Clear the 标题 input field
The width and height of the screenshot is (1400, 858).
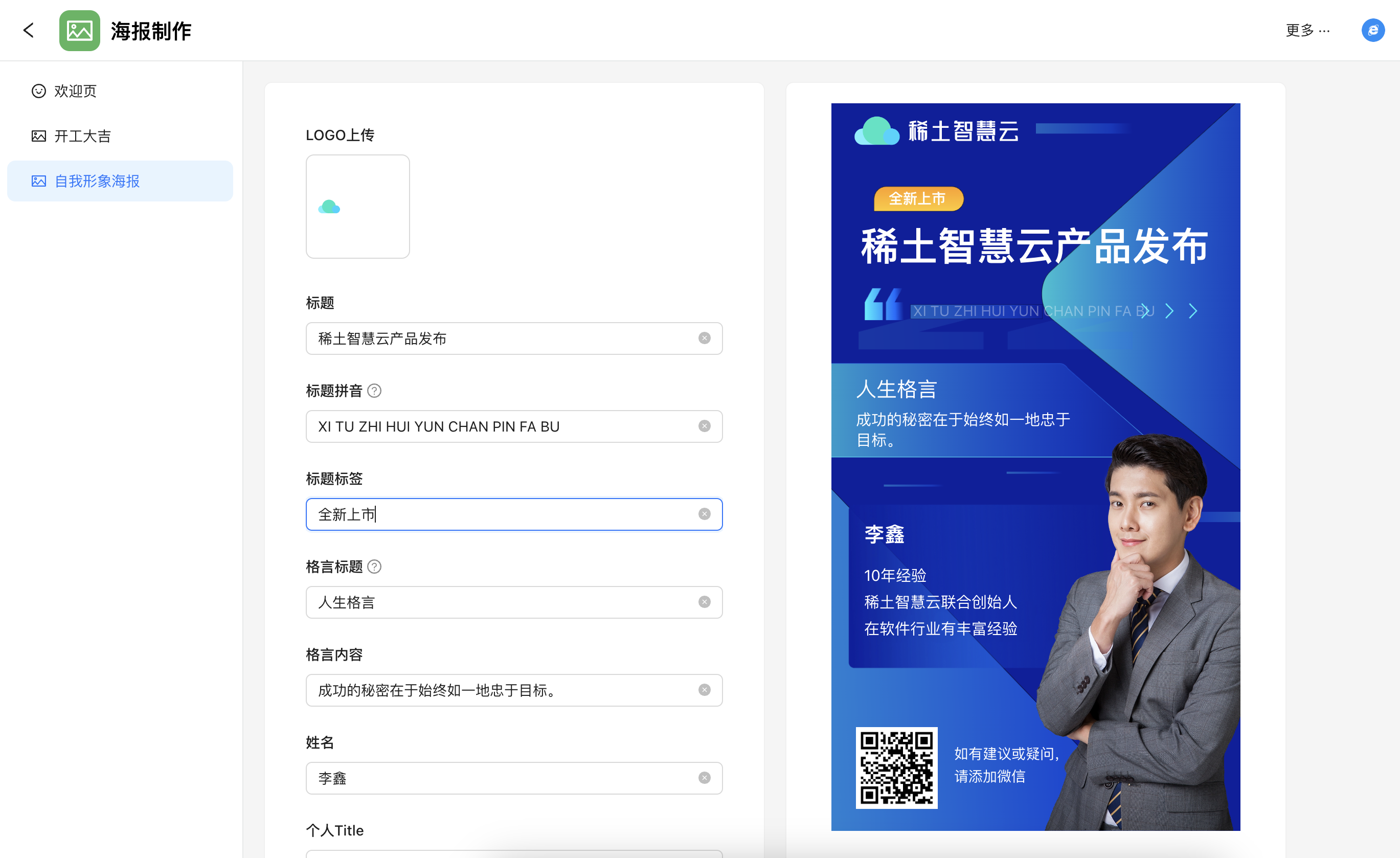(x=704, y=338)
